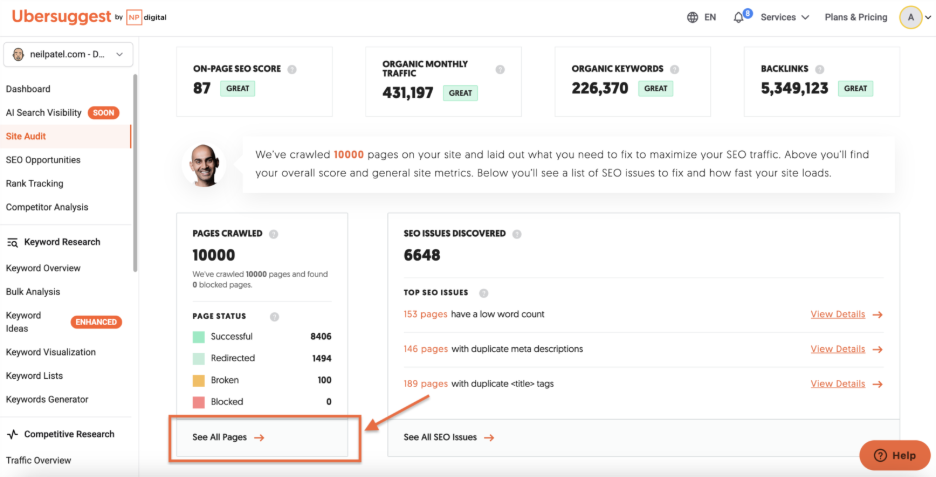
Task: Click 146 pages link
Action: (x=426, y=349)
